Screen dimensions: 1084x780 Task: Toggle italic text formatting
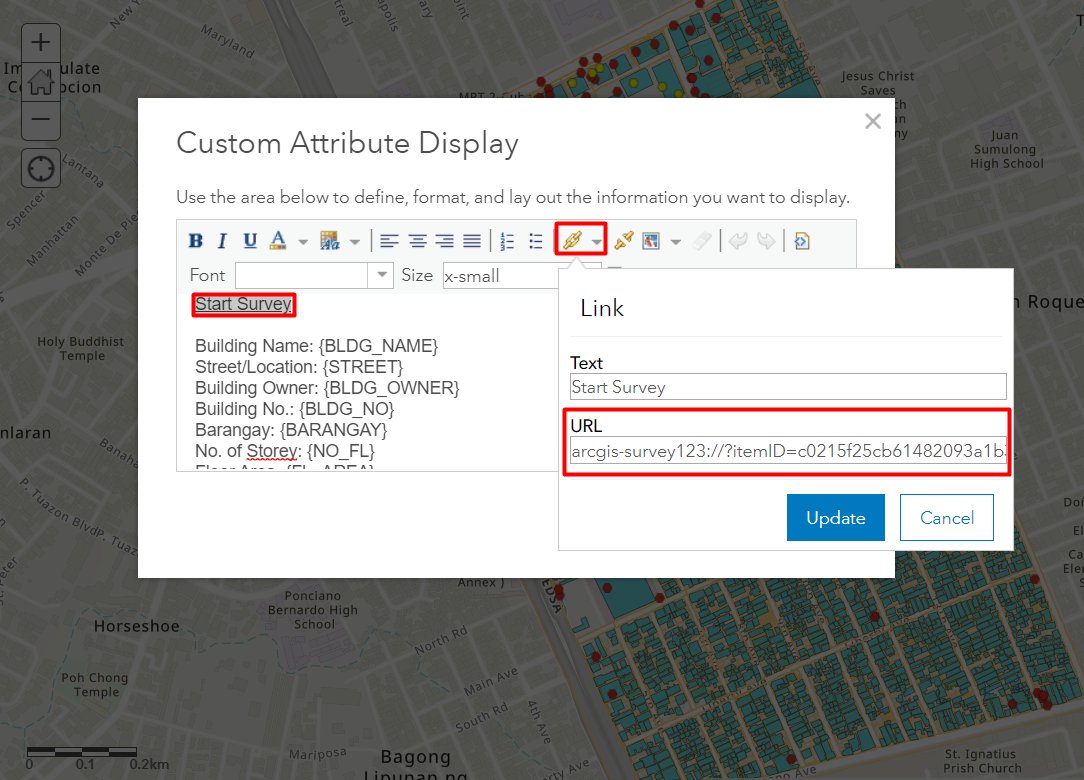coord(223,241)
